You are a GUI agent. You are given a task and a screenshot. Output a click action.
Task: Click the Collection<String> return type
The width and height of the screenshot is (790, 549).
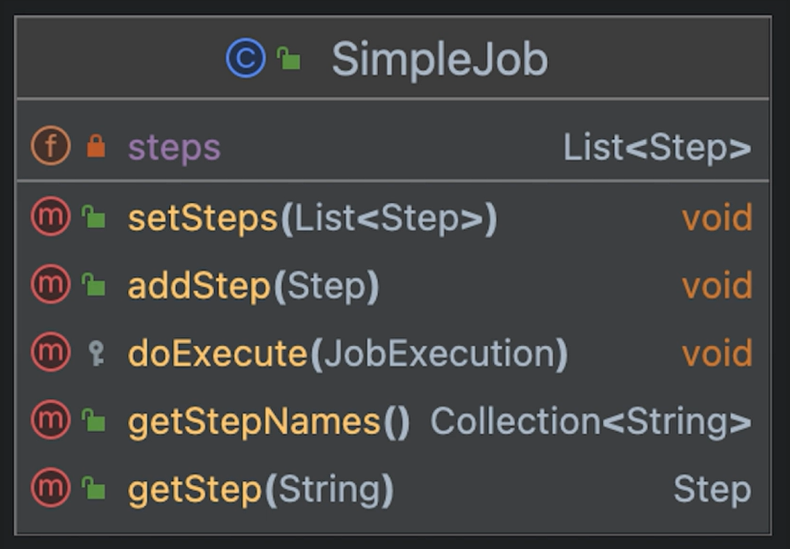tap(590, 422)
